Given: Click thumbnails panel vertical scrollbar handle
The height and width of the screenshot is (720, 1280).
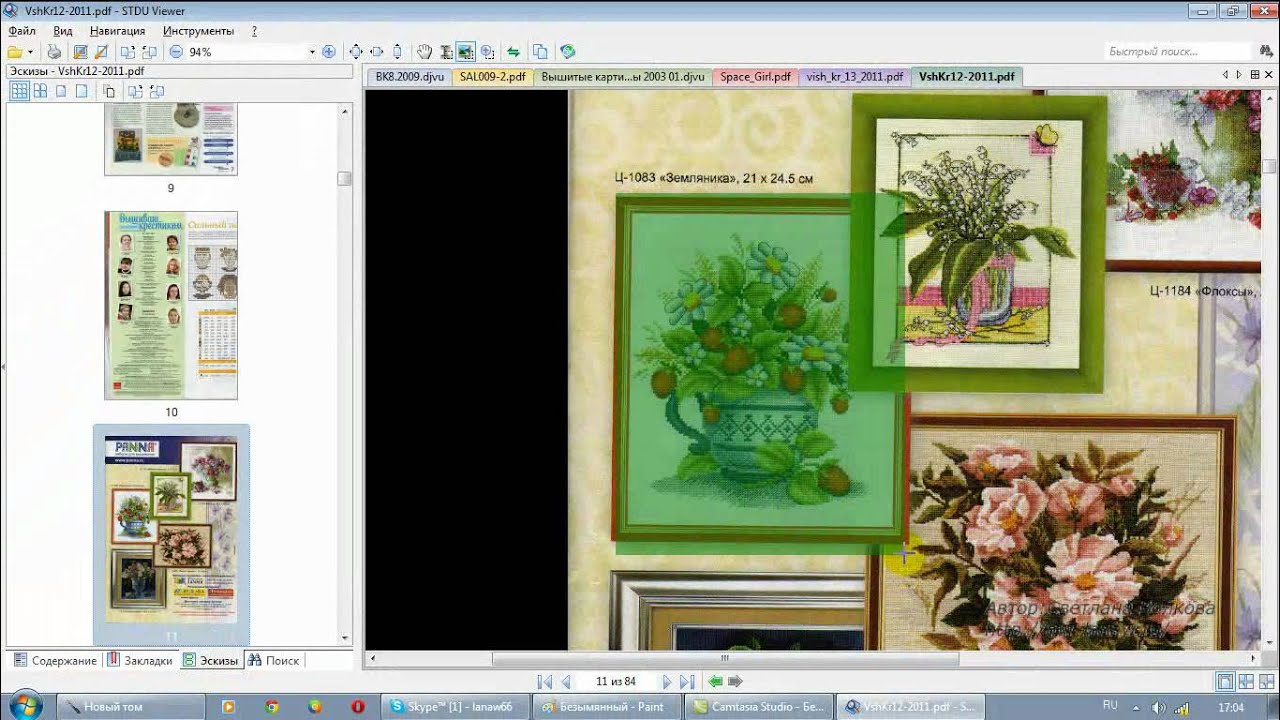Looking at the screenshot, I should (x=344, y=178).
